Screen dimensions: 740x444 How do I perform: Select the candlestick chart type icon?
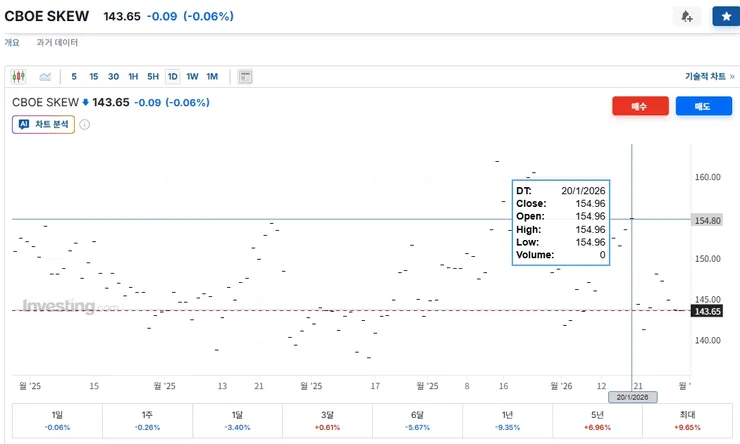[18, 76]
